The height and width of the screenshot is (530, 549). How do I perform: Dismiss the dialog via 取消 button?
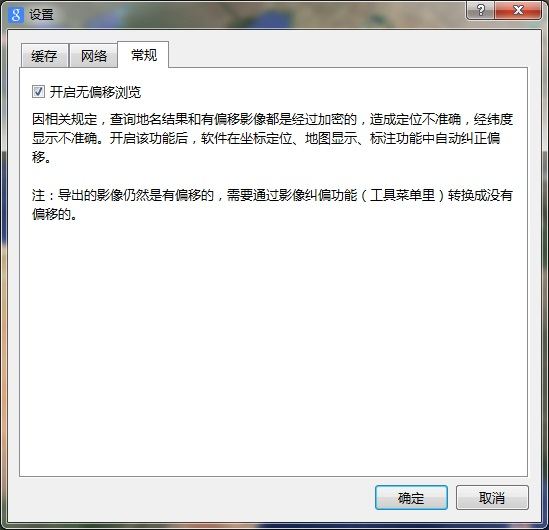[x=492, y=497]
